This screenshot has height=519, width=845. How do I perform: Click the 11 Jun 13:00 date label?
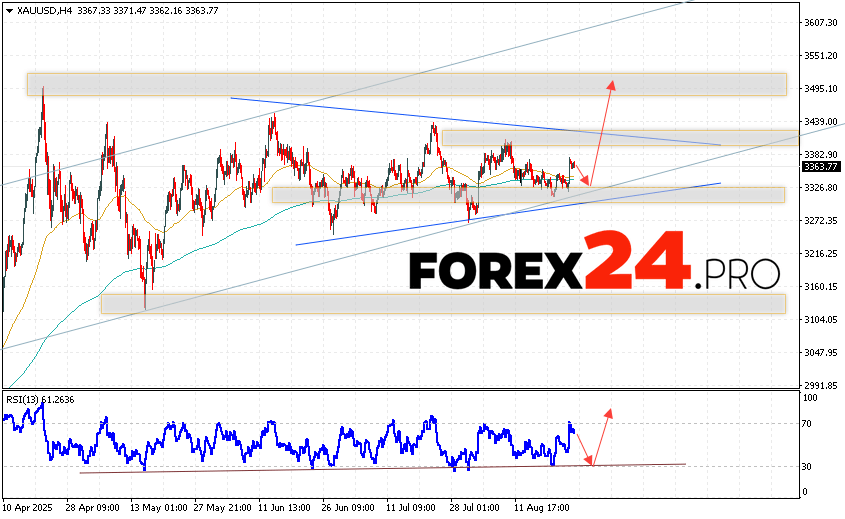(285, 508)
